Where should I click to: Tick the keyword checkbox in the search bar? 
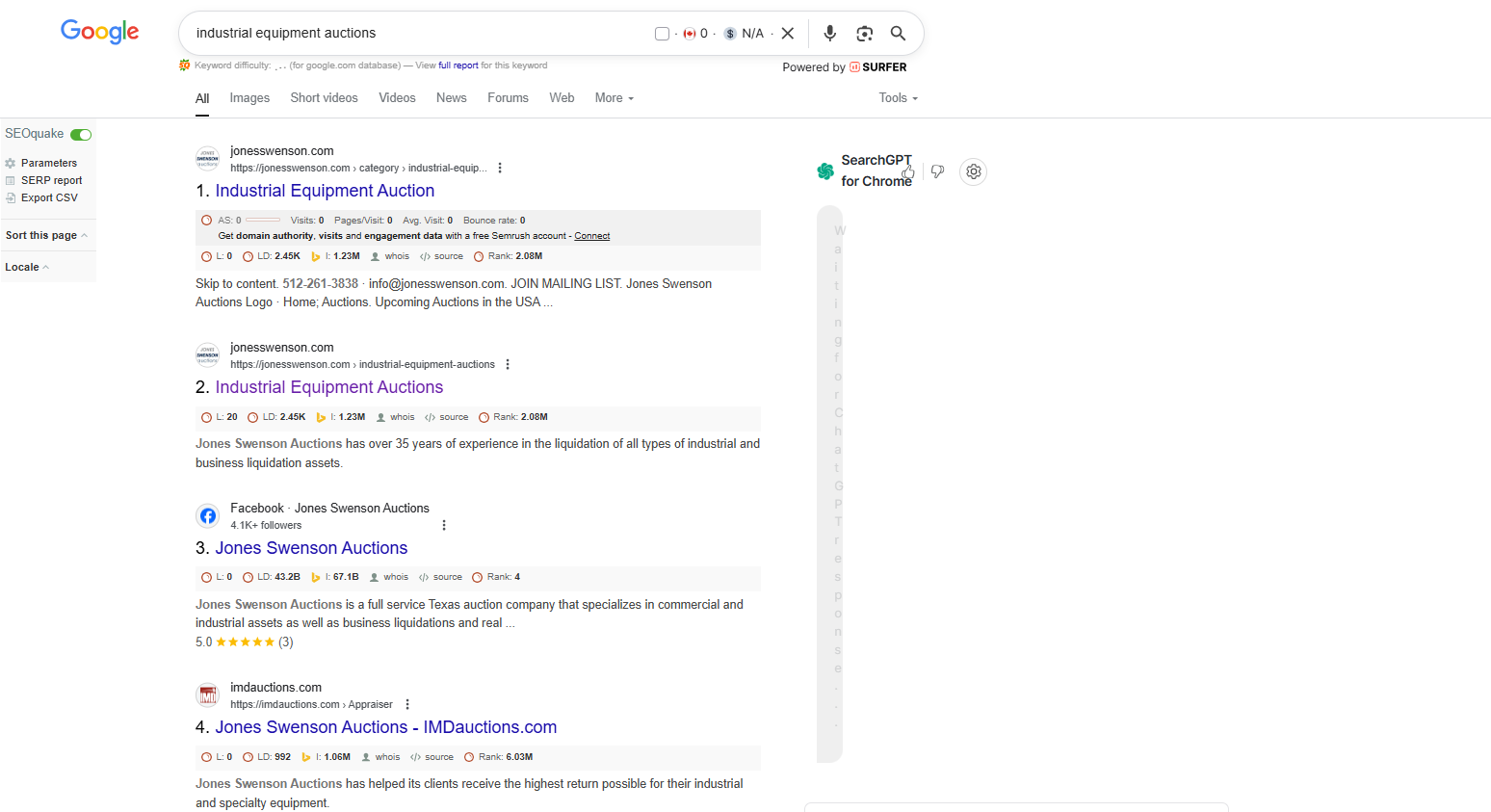tap(662, 34)
